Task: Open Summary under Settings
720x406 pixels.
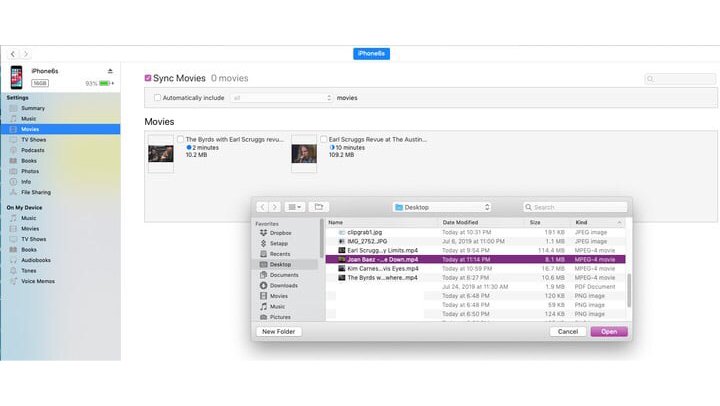Action: pyautogui.click(x=33, y=108)
